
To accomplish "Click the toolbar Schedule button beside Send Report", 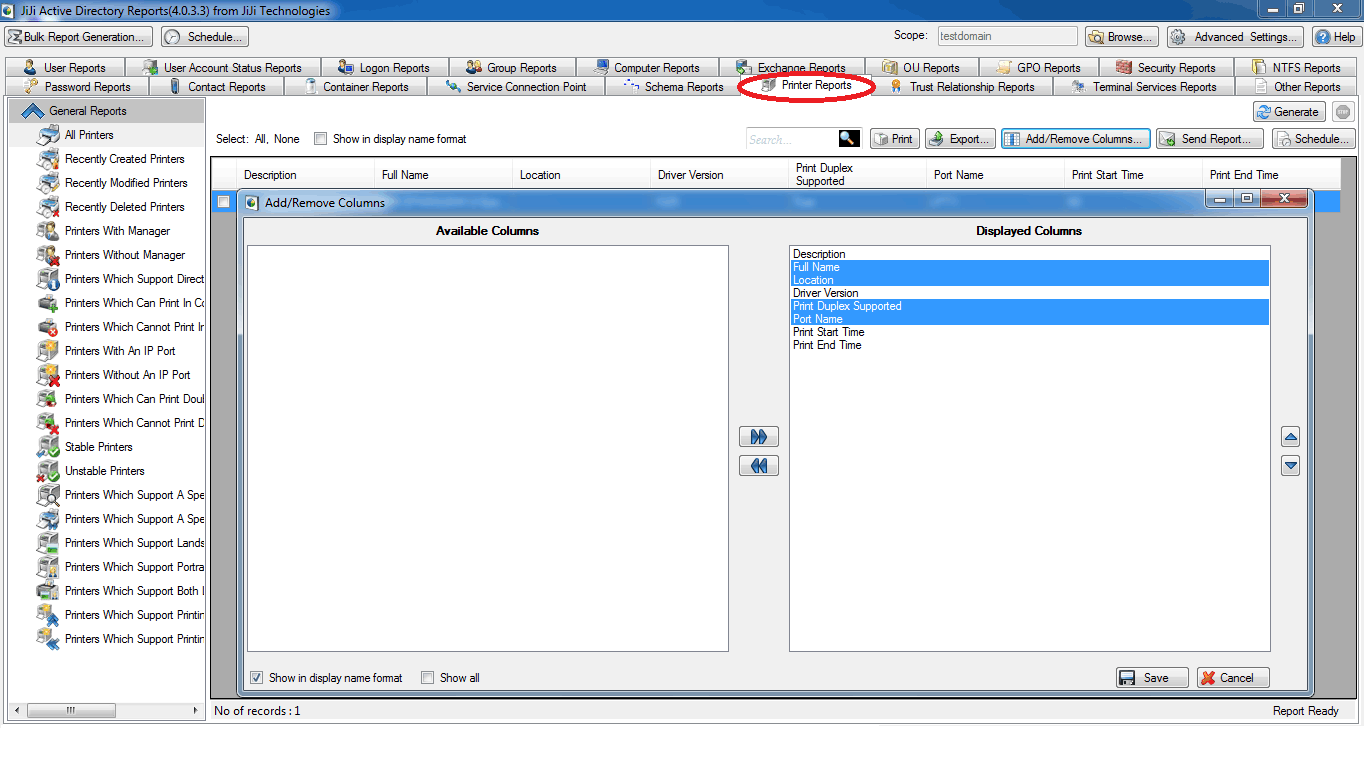I will pos(1312,139).
